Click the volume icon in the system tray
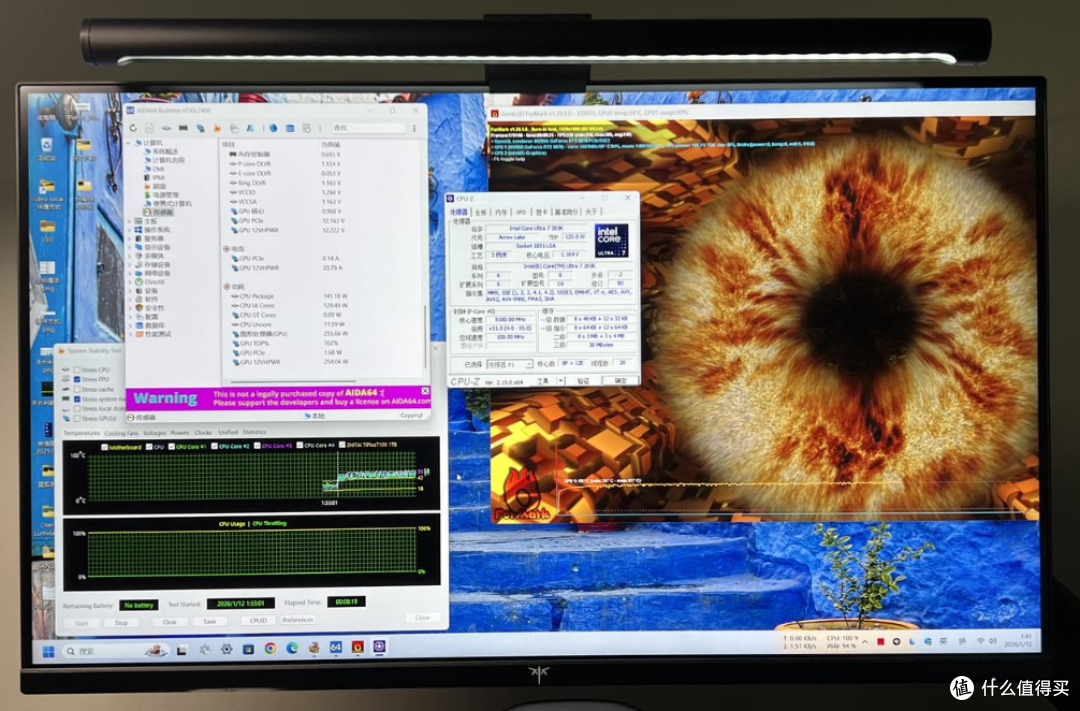Viewport: 1080px width, 711px height. [x=993, y=641]
